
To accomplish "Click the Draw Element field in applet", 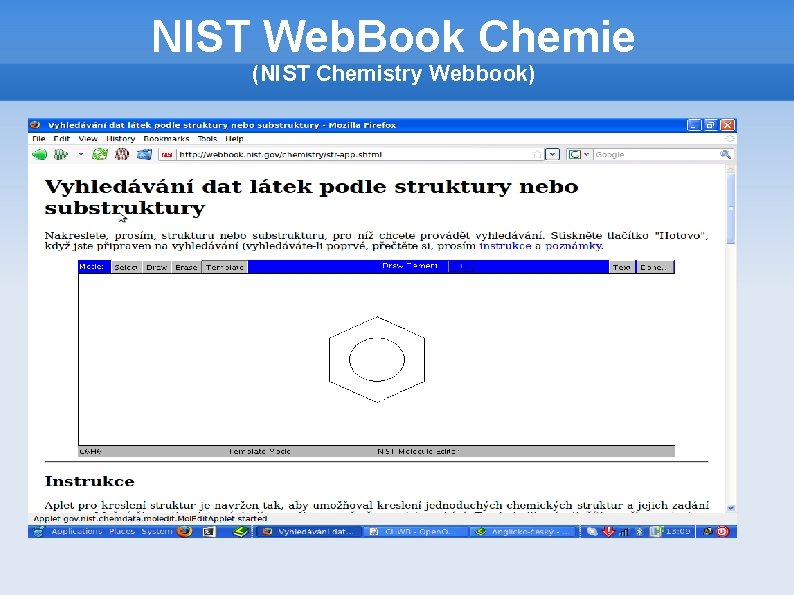I will 461,266.
